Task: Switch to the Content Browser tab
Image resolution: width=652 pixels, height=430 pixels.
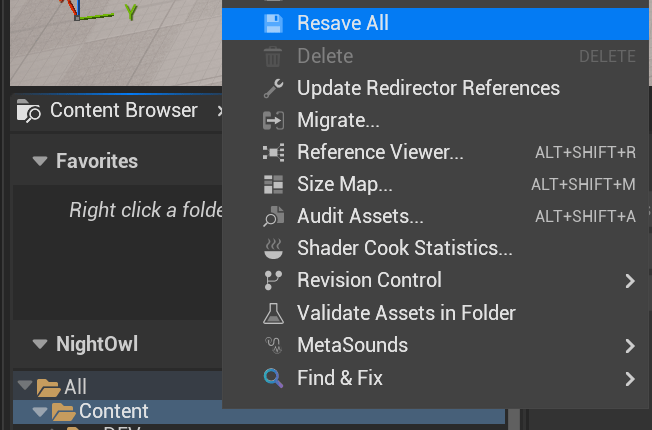Action: [x=123, y=111]
